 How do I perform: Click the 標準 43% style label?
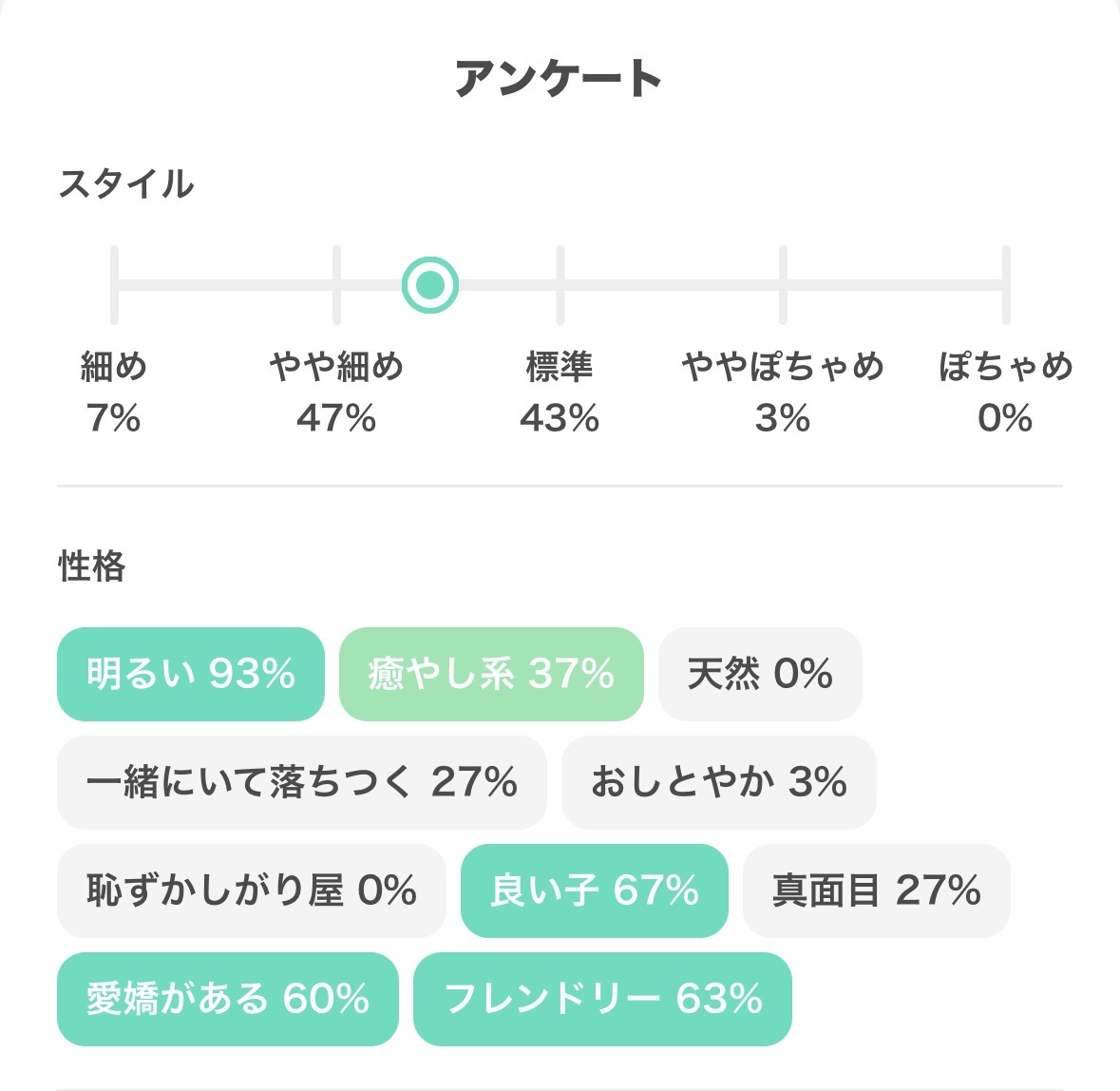pyautogui.click(x=560, y=392)
